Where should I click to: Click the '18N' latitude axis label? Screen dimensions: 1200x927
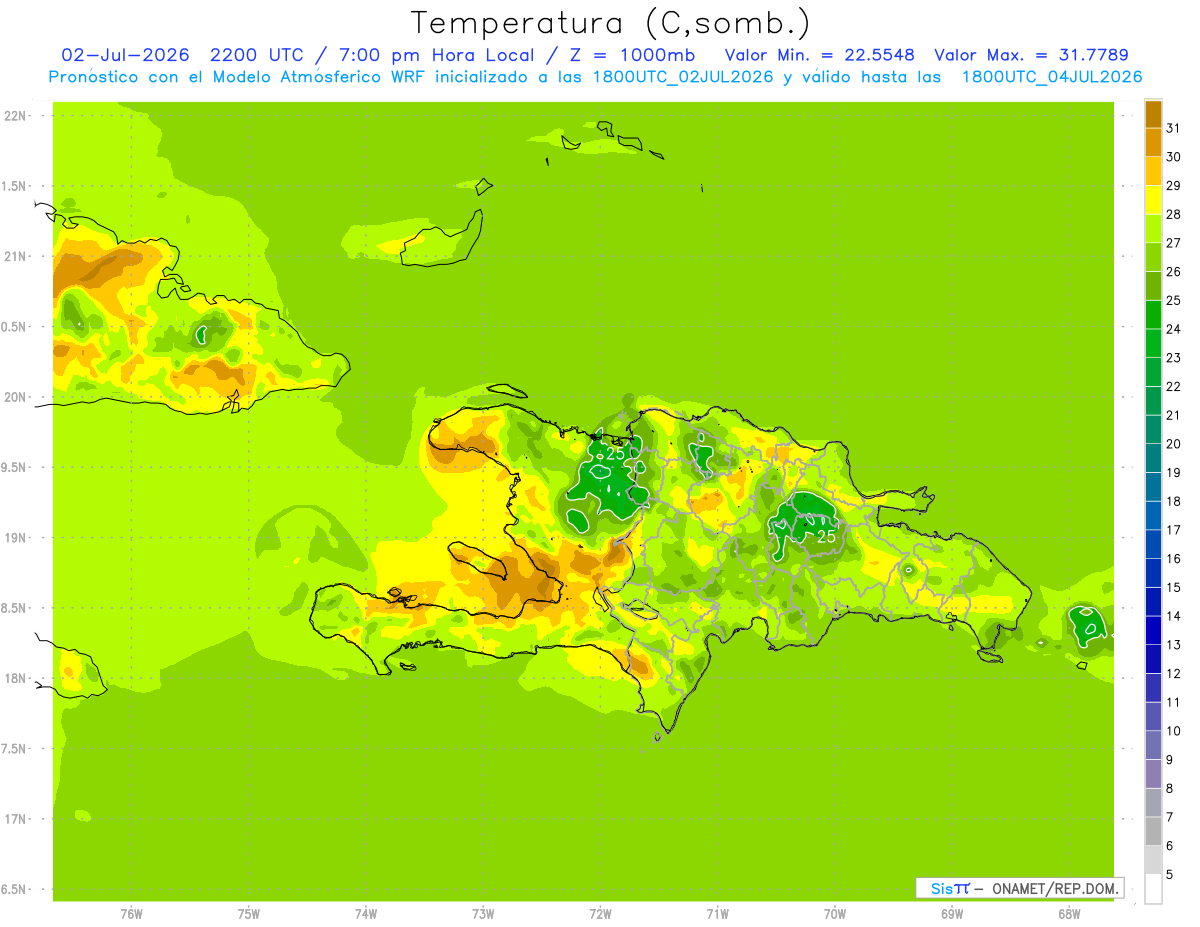[15, 679]
